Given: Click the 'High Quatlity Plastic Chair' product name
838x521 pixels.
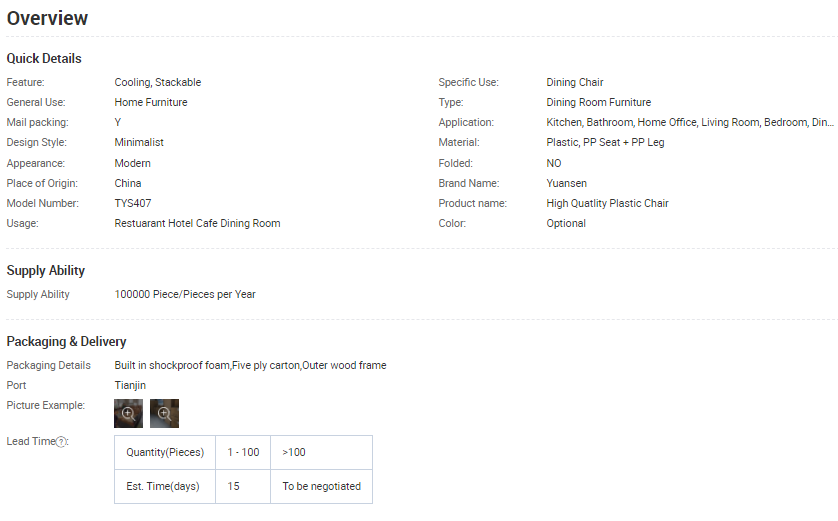Looking at the screenshot, I should [x=607, y=203].
